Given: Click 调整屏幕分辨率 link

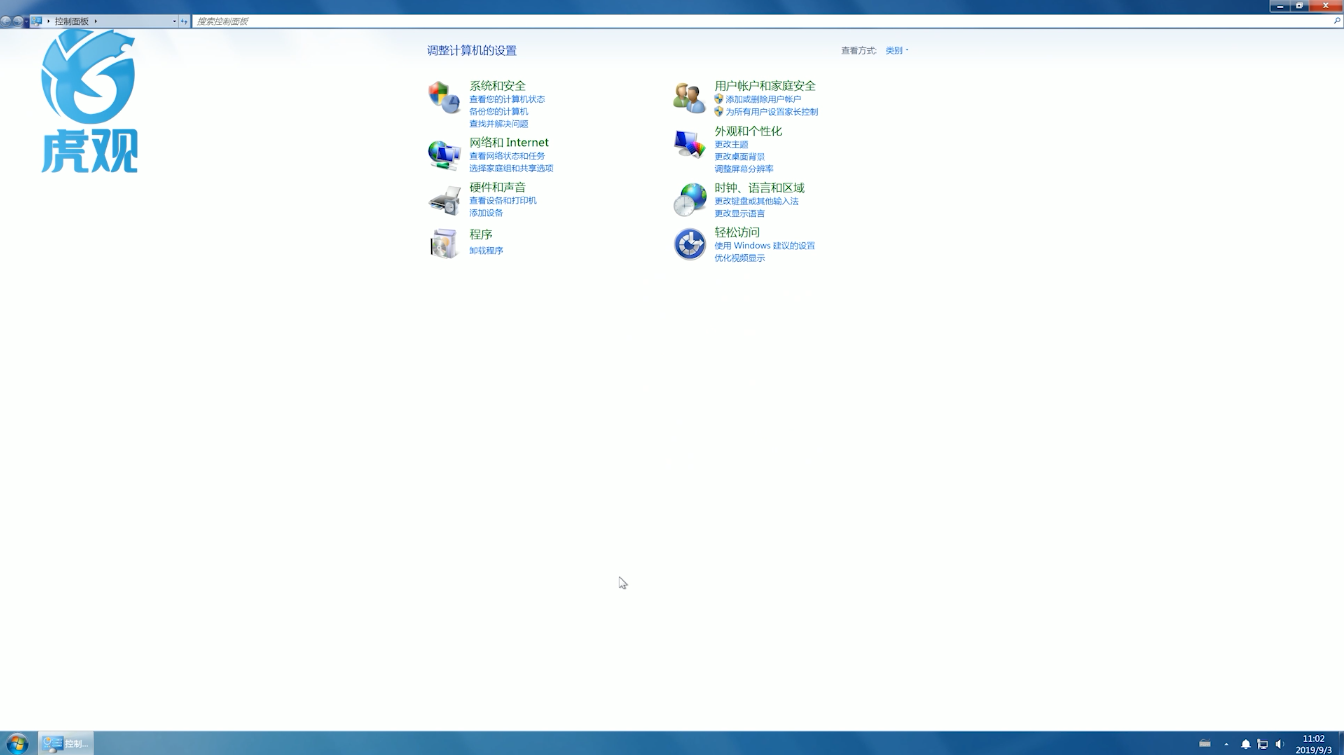Looking at the screenshot, I should [x=744, y=169].
